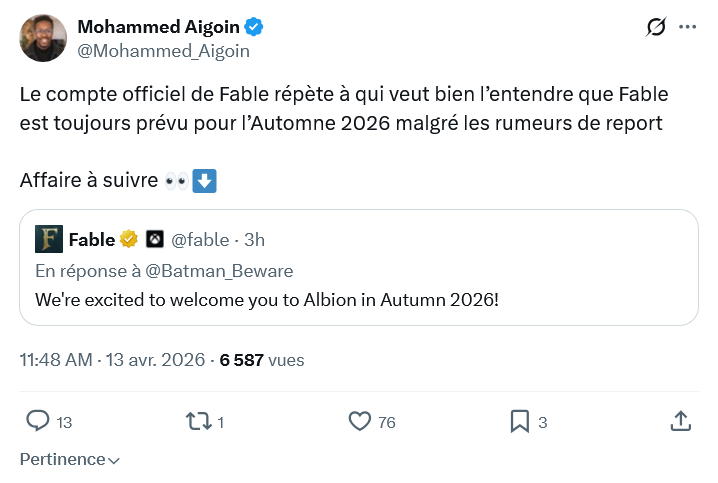This screenshot has height=483, width=718.
Task: Click the 6 587 vues view count
Action: [x=262, y=360]
